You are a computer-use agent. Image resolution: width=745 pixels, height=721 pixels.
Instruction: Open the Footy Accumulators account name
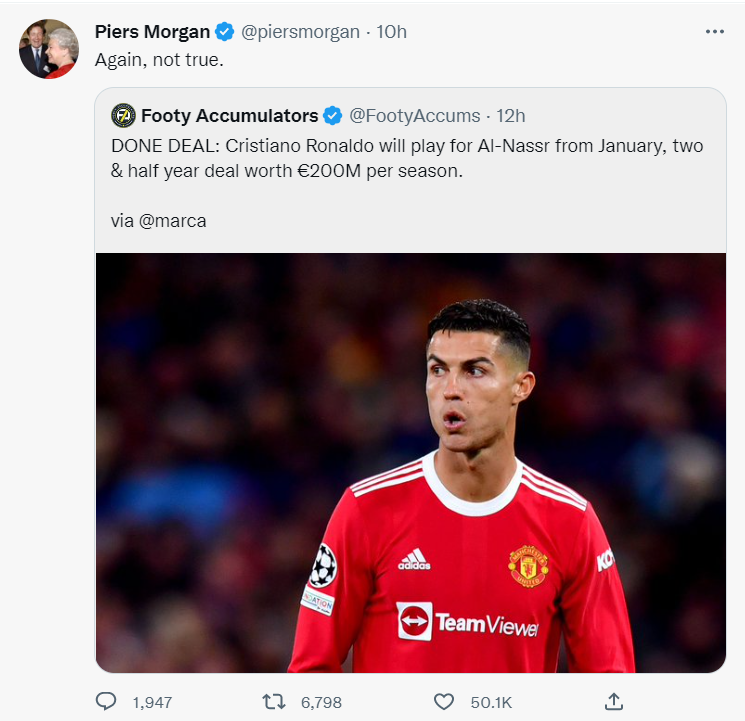(230, 115)
